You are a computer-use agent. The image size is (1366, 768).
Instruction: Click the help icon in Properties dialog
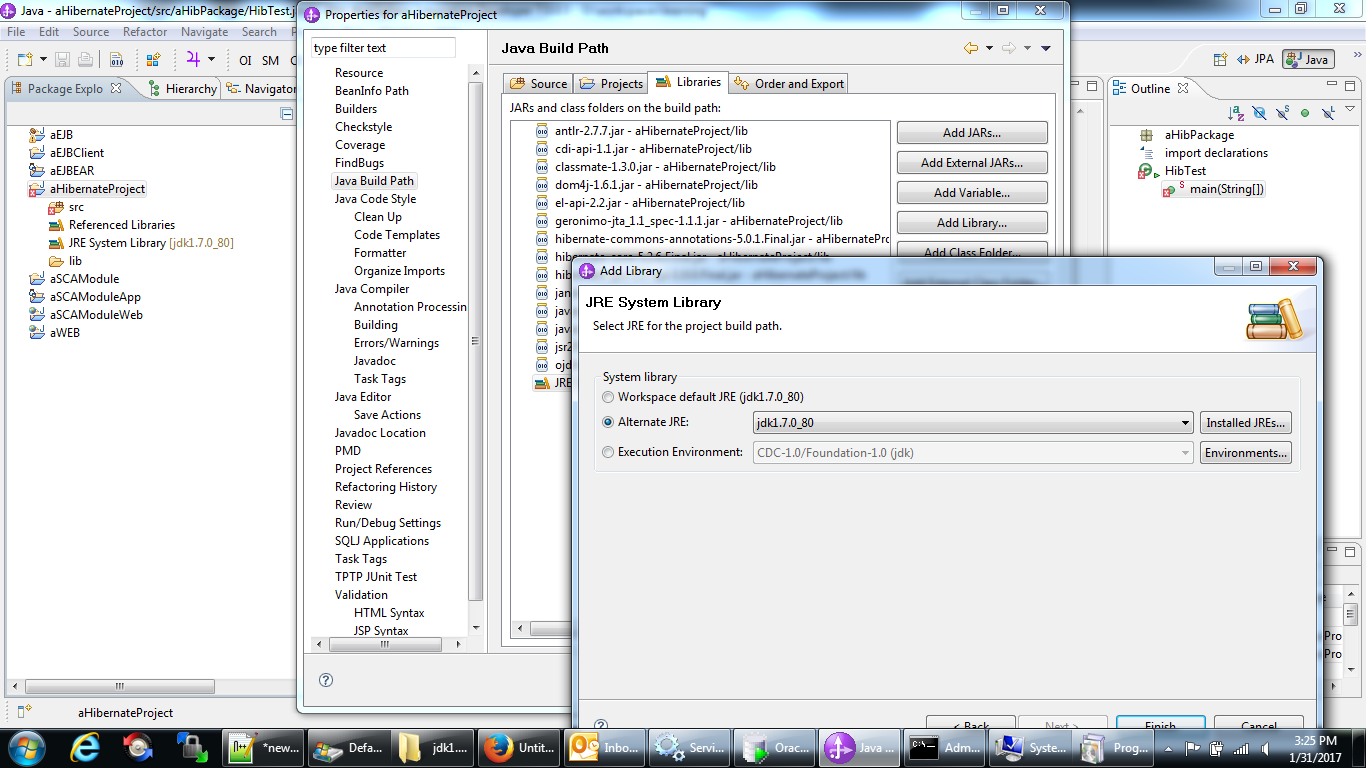click(x=325, y=680)
